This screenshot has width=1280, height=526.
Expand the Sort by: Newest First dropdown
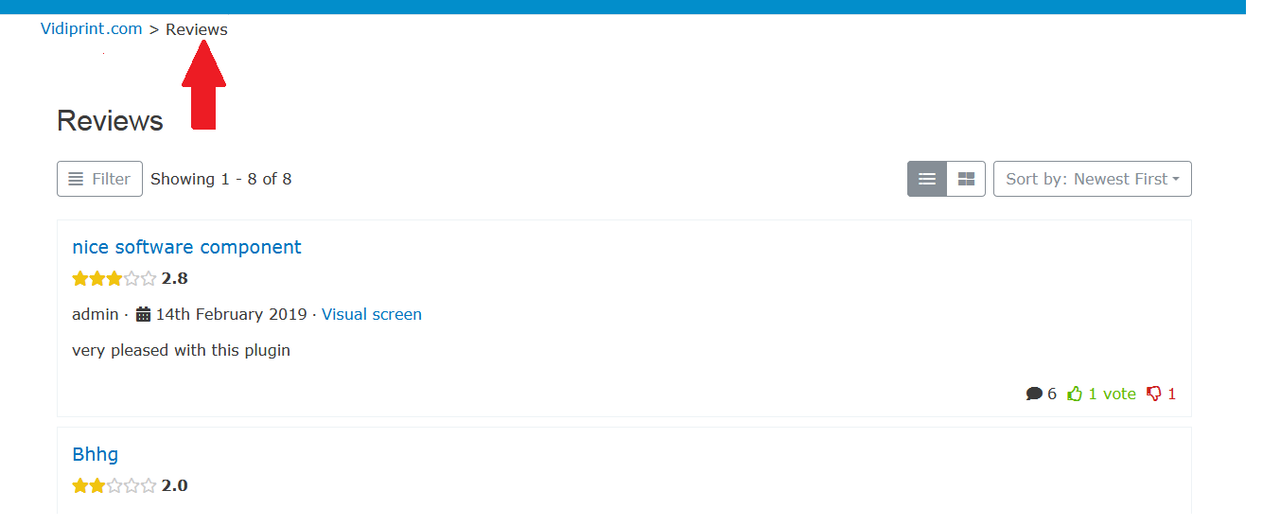tap(1092, 179)
